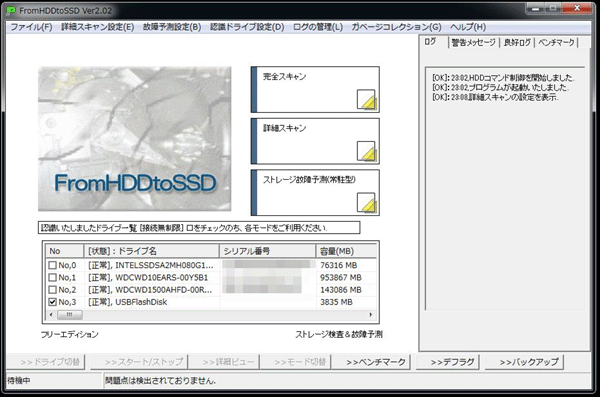Viewport: 600px width, 397px height.
Task: Click the >>ベンチマーク button
Action: [x=371, y=362]
